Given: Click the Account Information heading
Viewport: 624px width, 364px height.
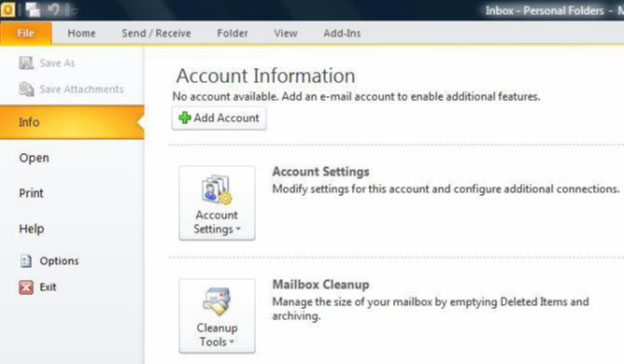Looking at the screenshot, I should 265,76.
